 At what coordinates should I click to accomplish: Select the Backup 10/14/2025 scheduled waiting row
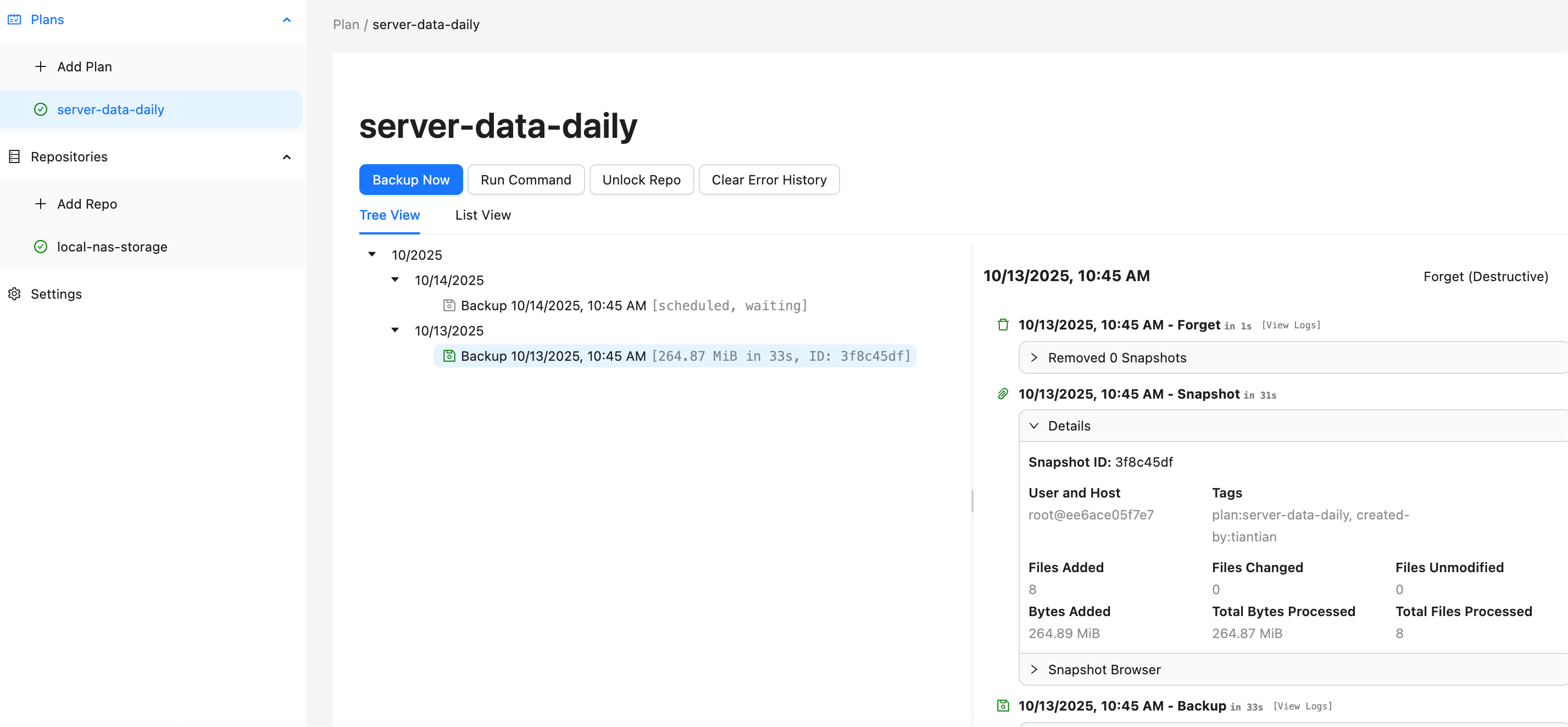tap(625, 305)
